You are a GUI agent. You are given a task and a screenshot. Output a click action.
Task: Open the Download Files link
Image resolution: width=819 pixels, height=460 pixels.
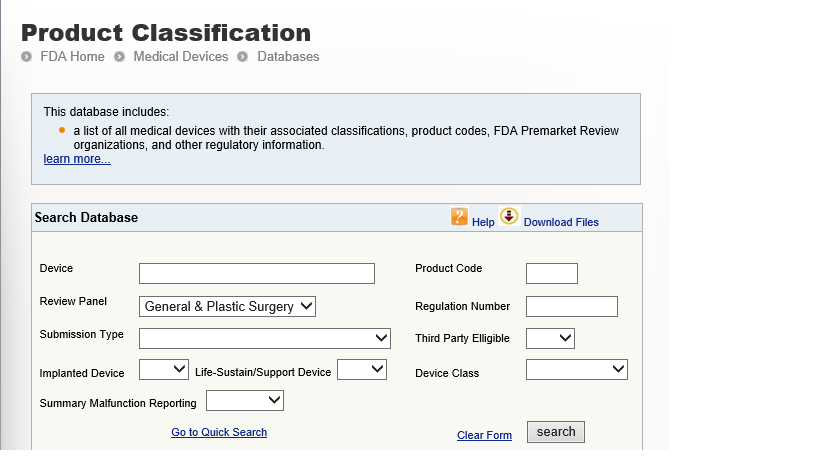click(561, 222)
